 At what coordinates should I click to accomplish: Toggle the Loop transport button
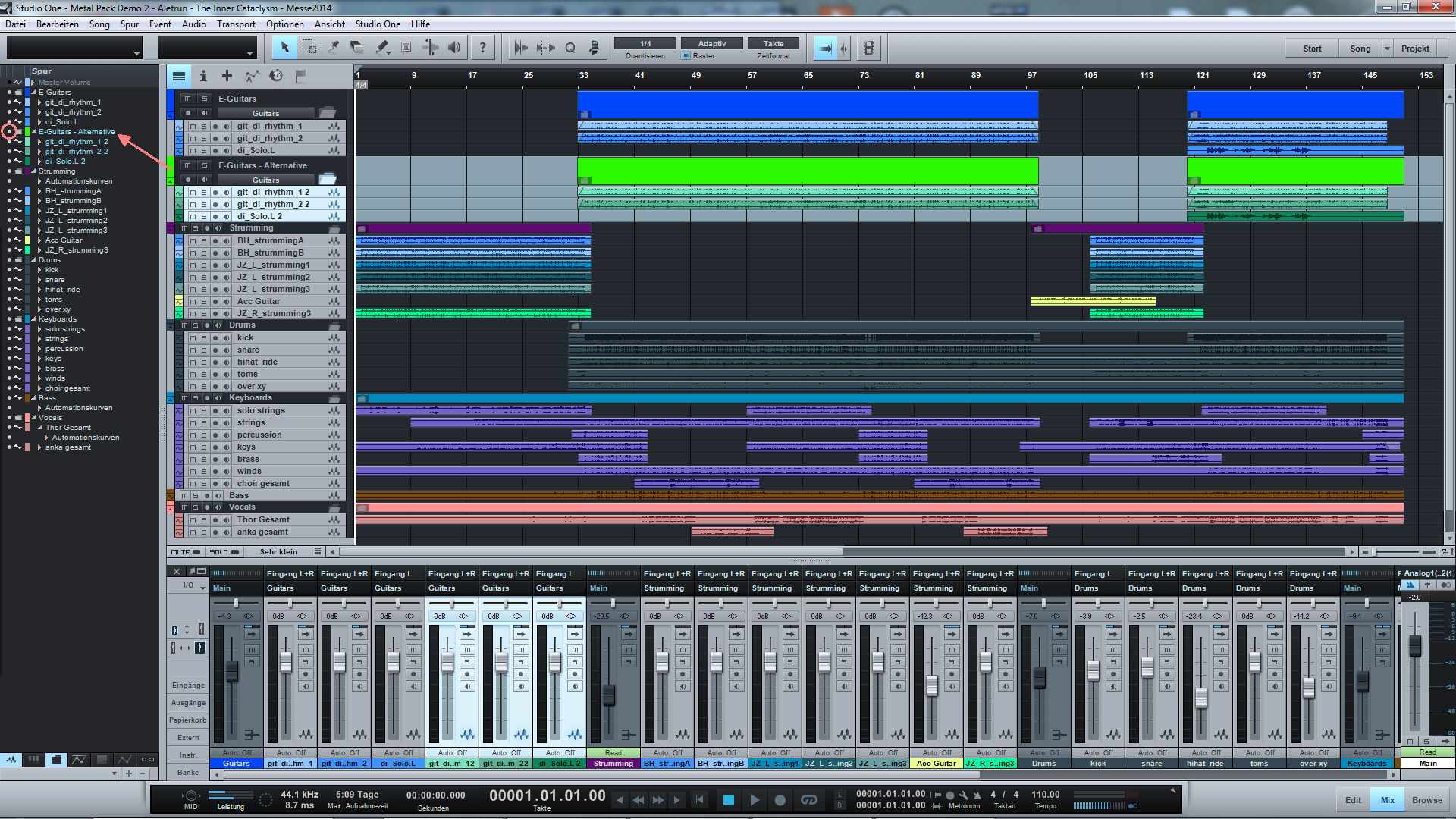point(809,799)
